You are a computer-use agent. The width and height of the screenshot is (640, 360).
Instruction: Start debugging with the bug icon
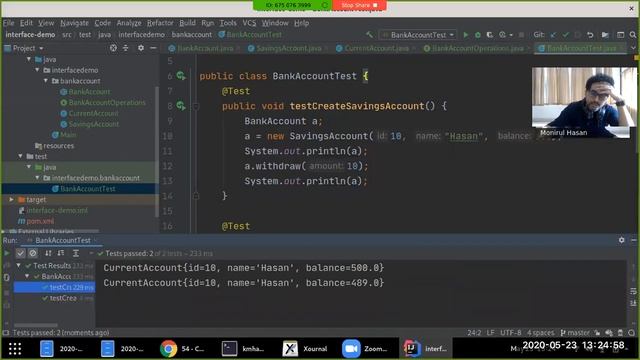478,35
